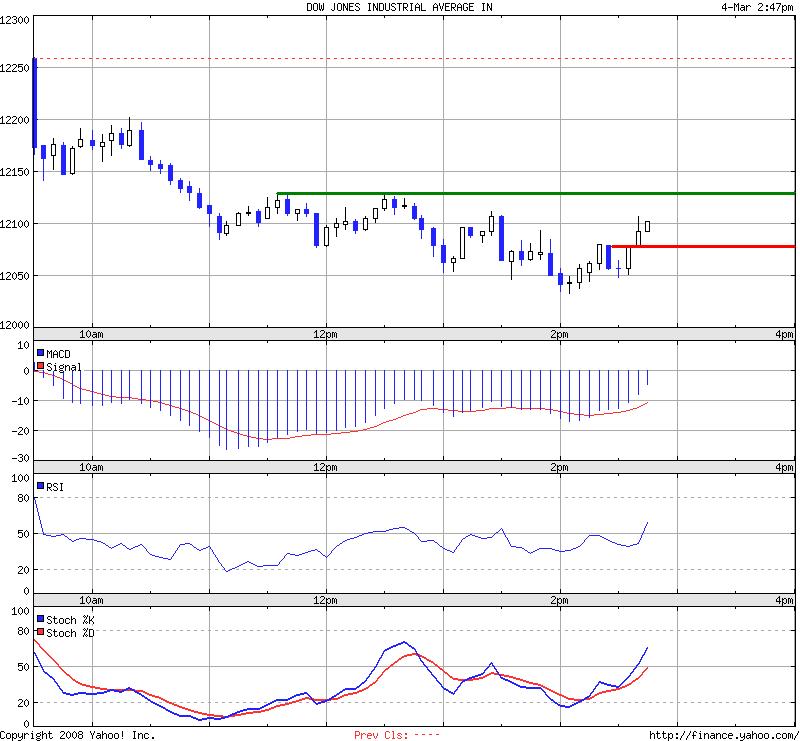Select the 12000 price axis label

tap(15, 325)
